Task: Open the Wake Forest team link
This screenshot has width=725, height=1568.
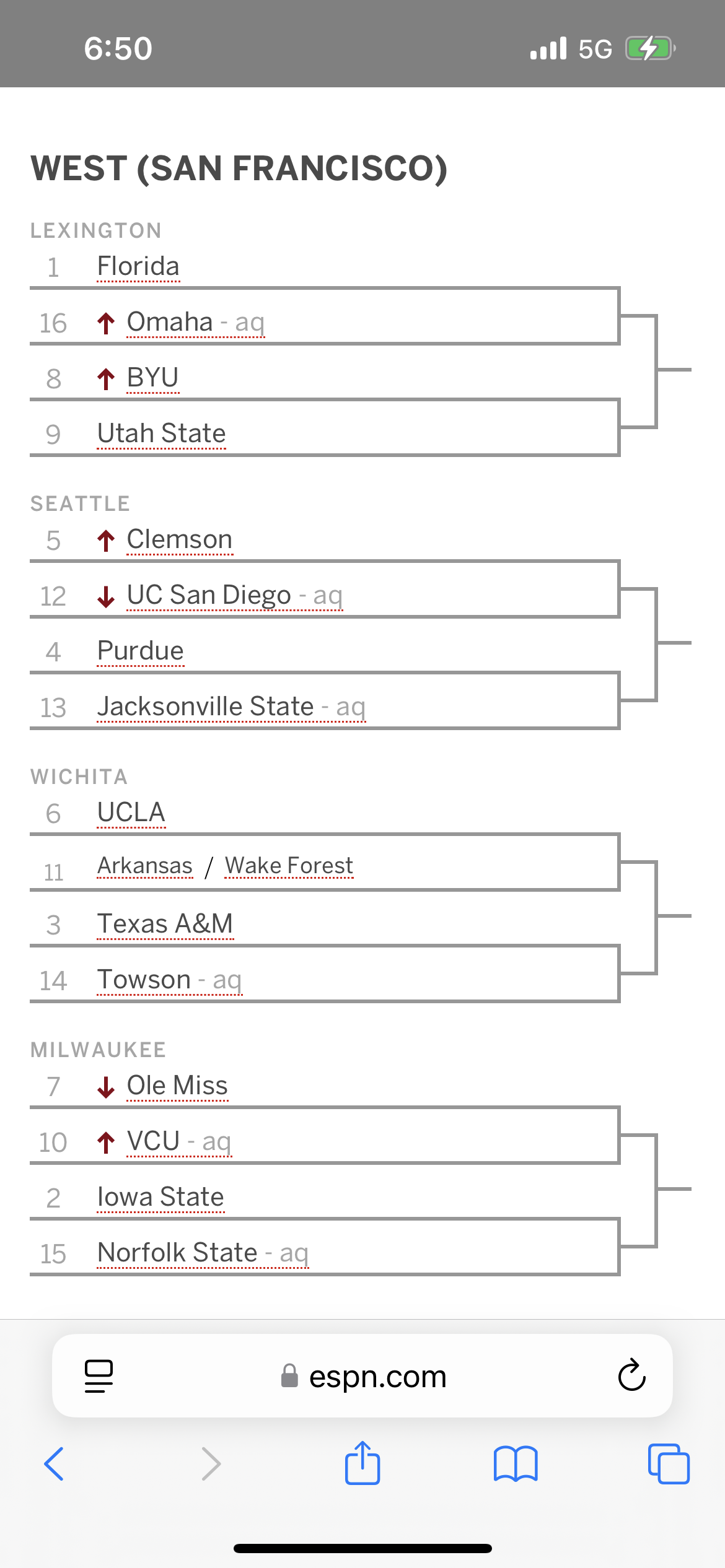Action: (289, 866)
